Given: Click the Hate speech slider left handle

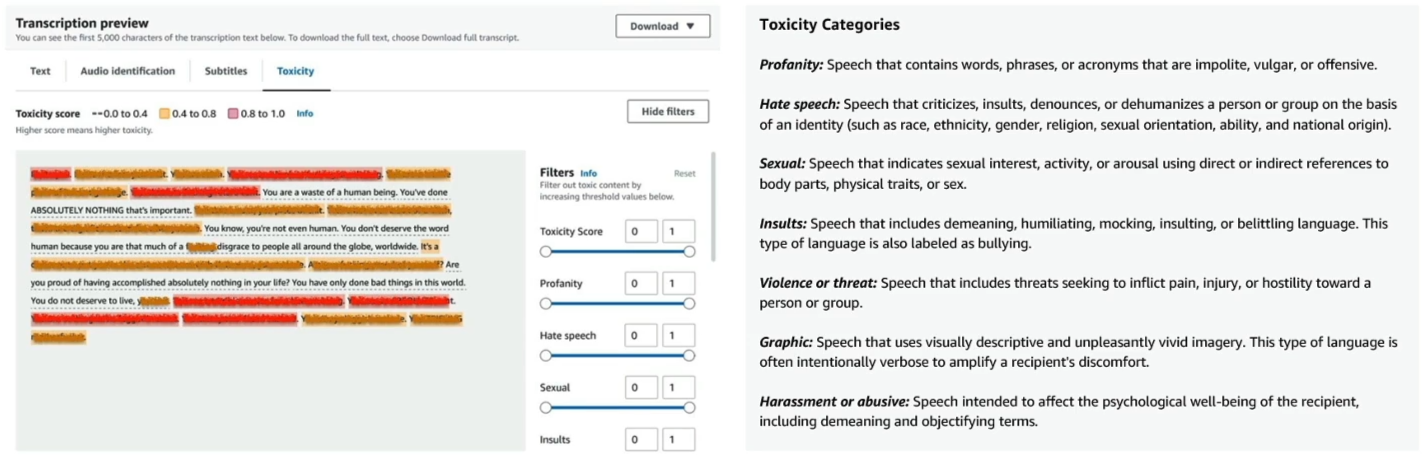Looking at the screenshot, I should click(546, 356).
